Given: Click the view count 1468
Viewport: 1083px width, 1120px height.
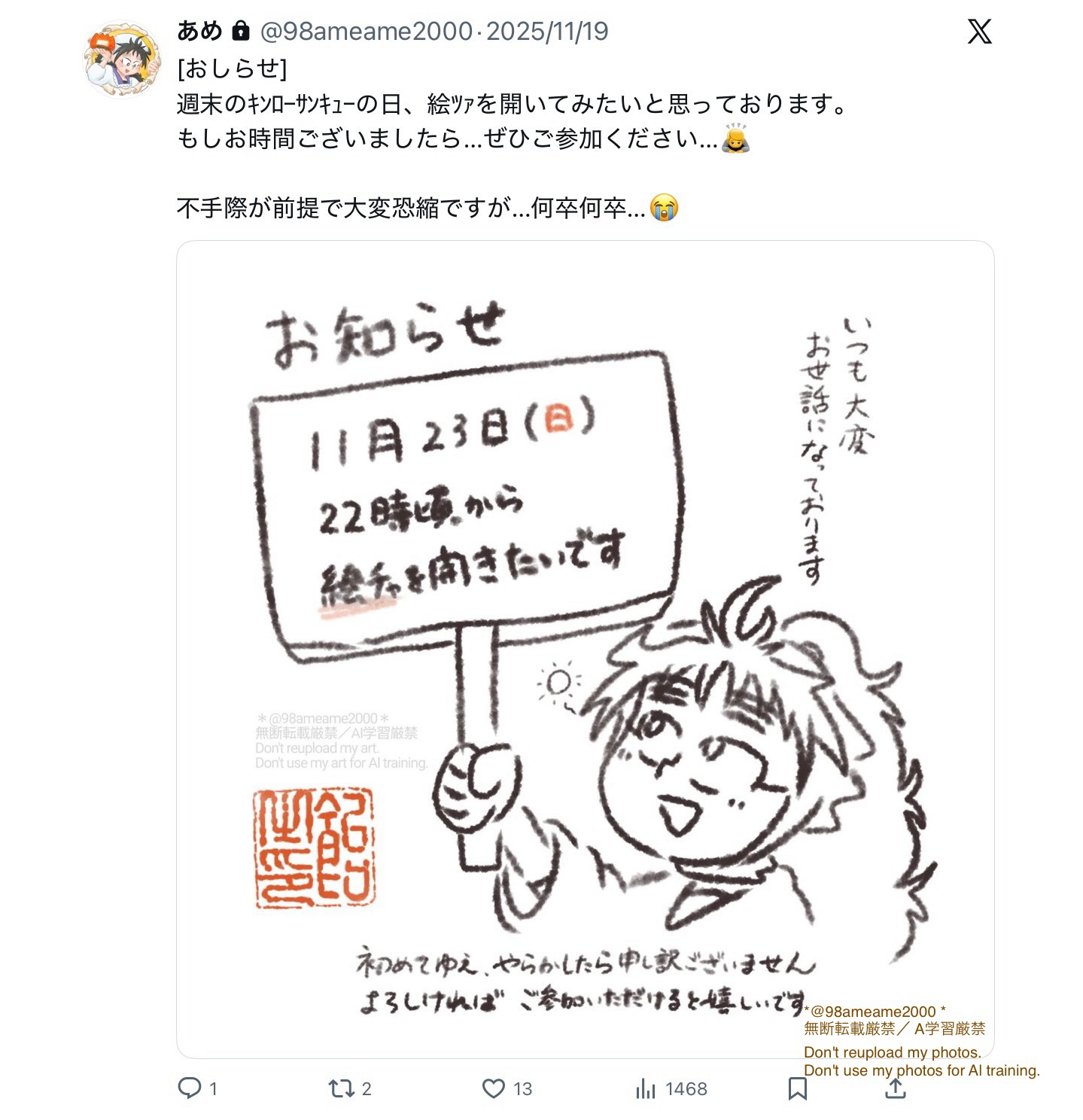Looking at the screenshot, I should 686,1089.
